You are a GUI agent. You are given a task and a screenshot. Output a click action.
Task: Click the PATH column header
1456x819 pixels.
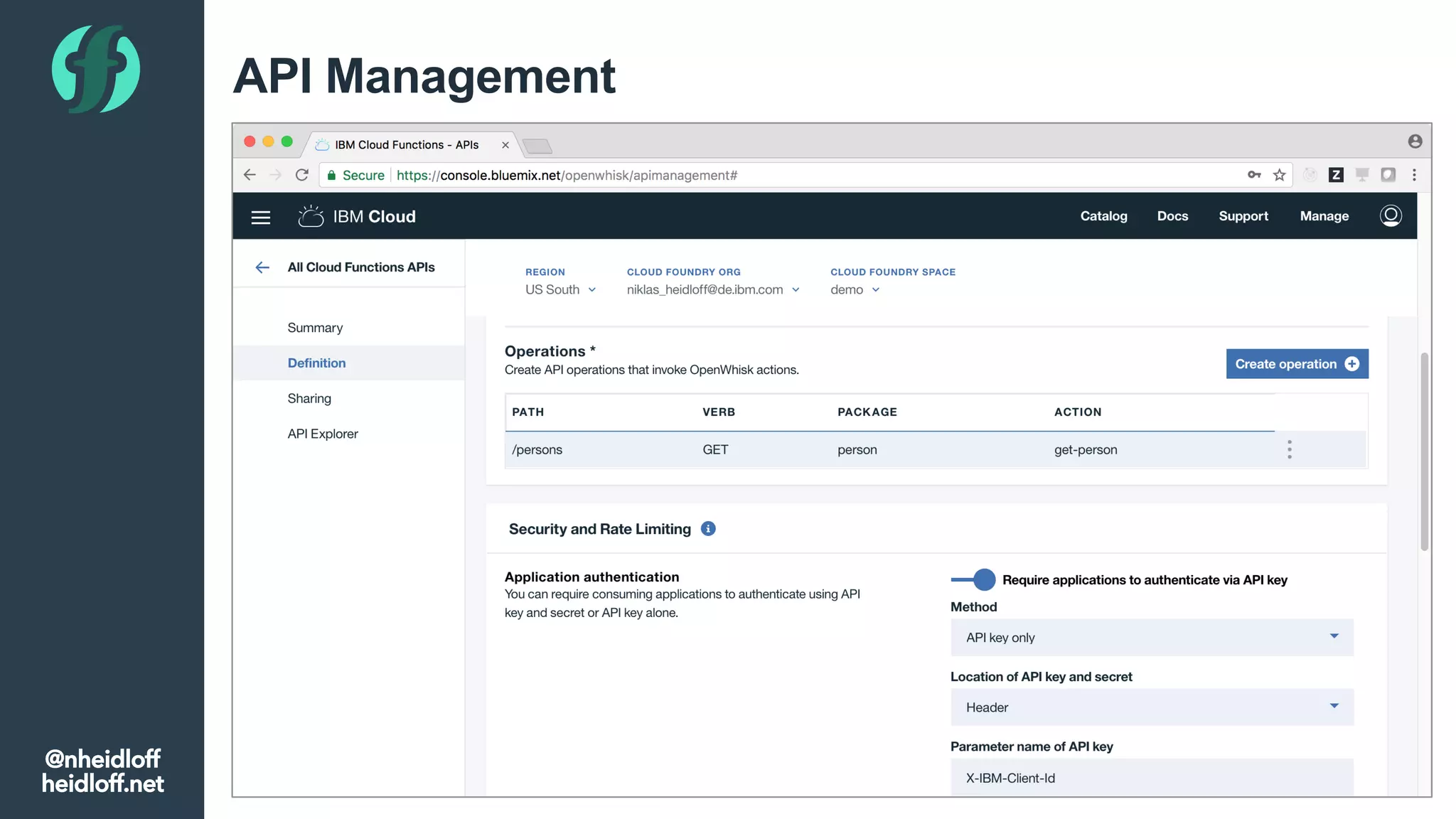pyautogui.click(x=528, y=412)
